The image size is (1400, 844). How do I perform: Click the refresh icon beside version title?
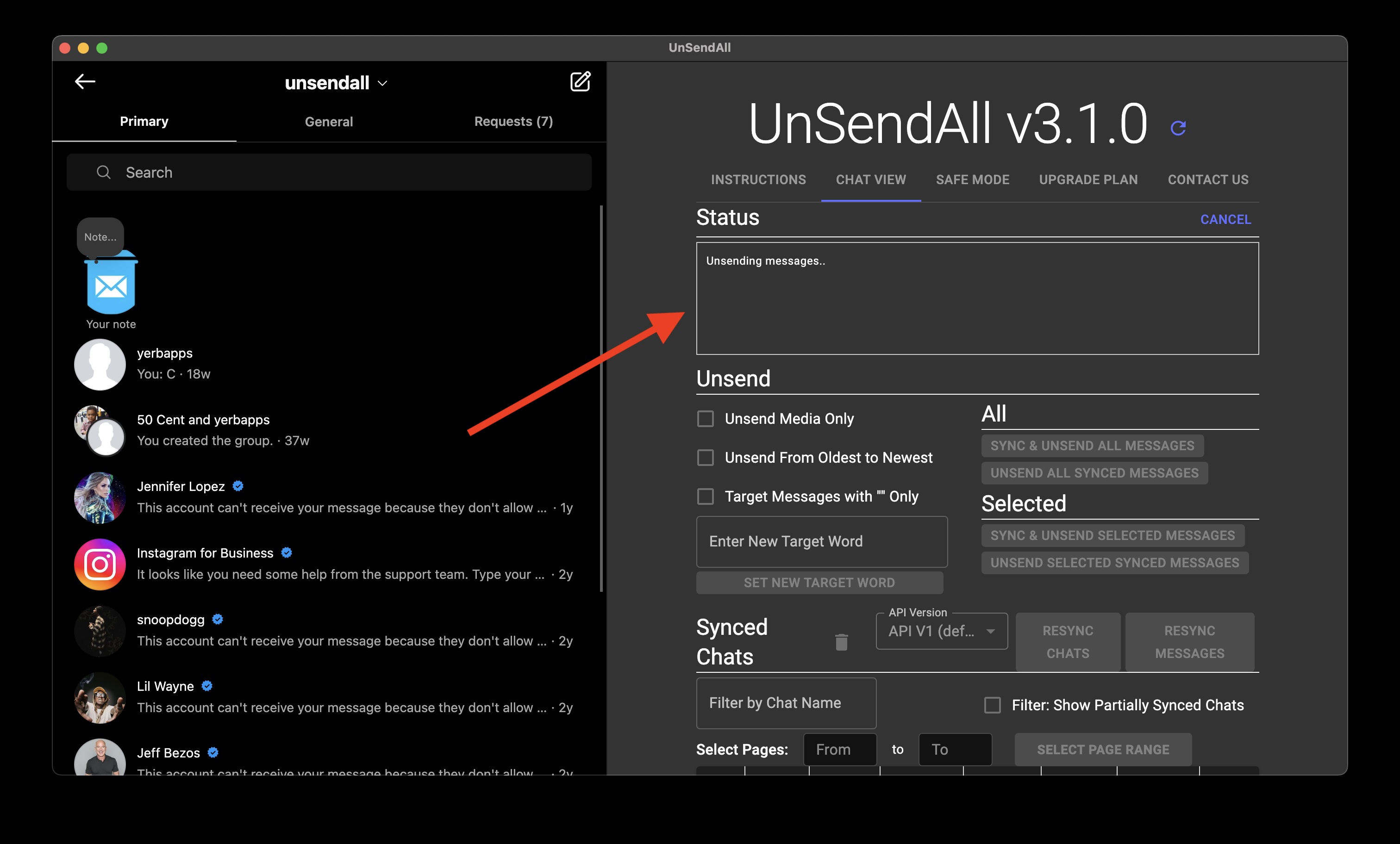click(x=1178, y=128)
